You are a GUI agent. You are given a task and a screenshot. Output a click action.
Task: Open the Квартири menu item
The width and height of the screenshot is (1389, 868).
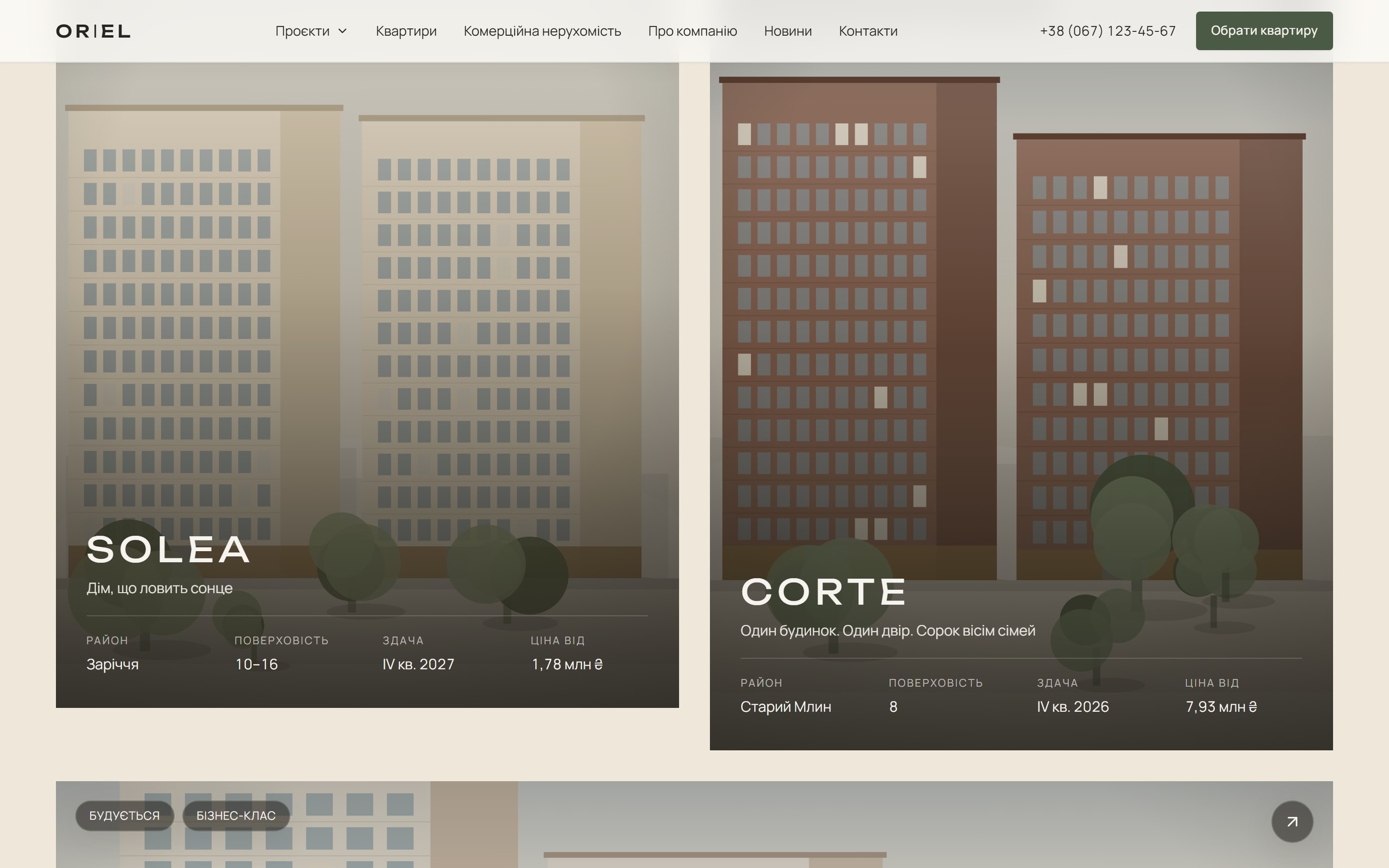coord(406,31)
